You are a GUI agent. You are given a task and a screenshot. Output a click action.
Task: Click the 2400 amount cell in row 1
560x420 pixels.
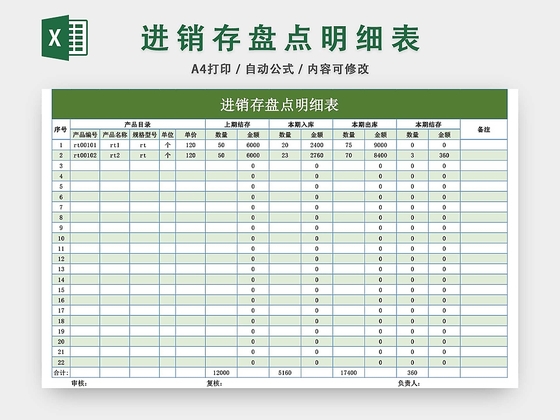coord(317,145)
